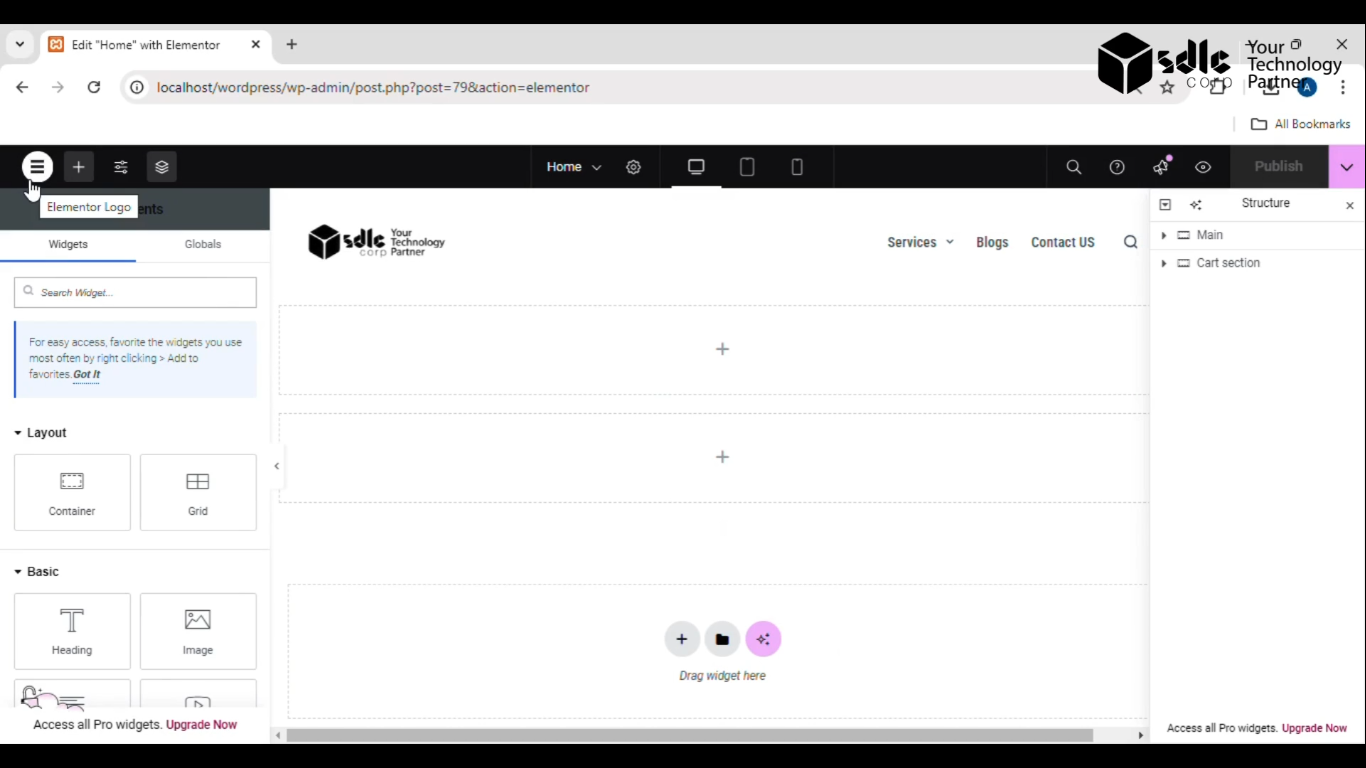
Task: Click the scrollbar left arrow
Action: (x=277, y=735)
